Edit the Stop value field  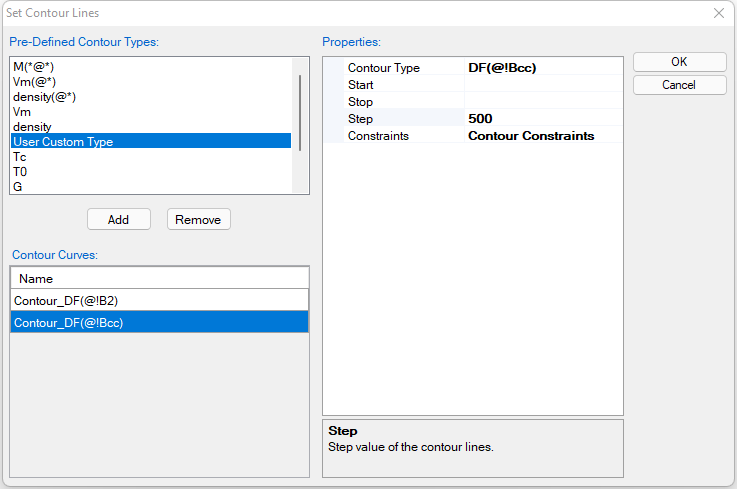(543, 102)
